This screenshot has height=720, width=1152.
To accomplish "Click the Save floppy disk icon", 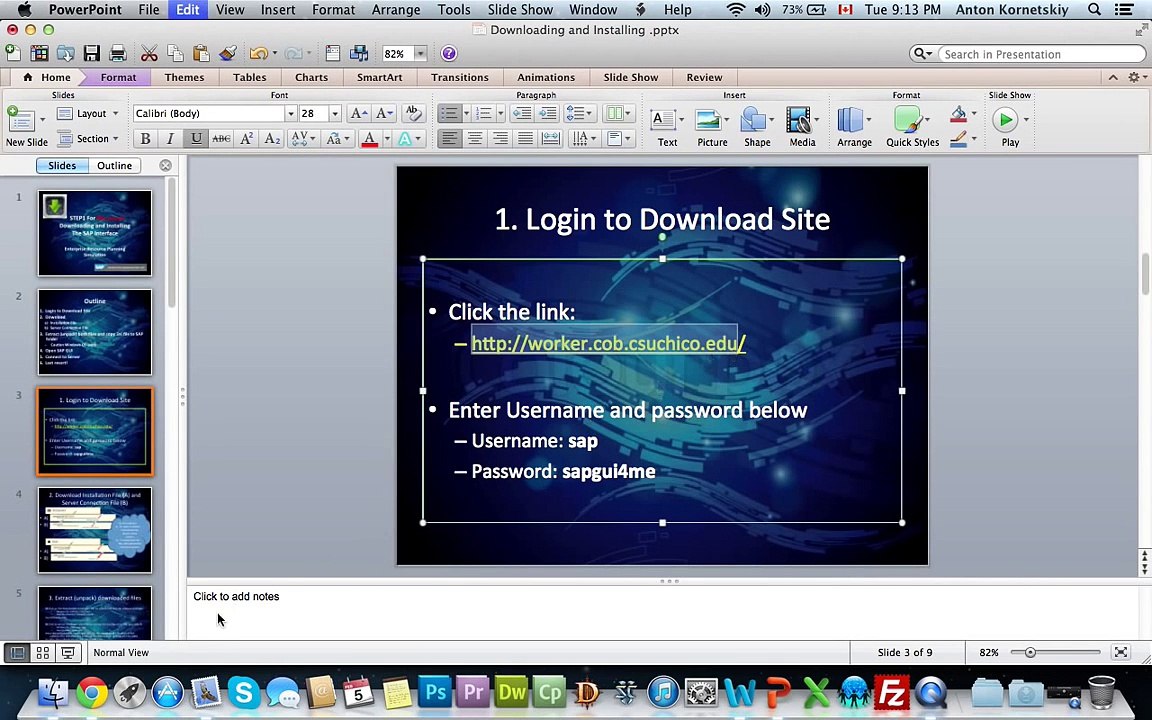I will 91,53.
